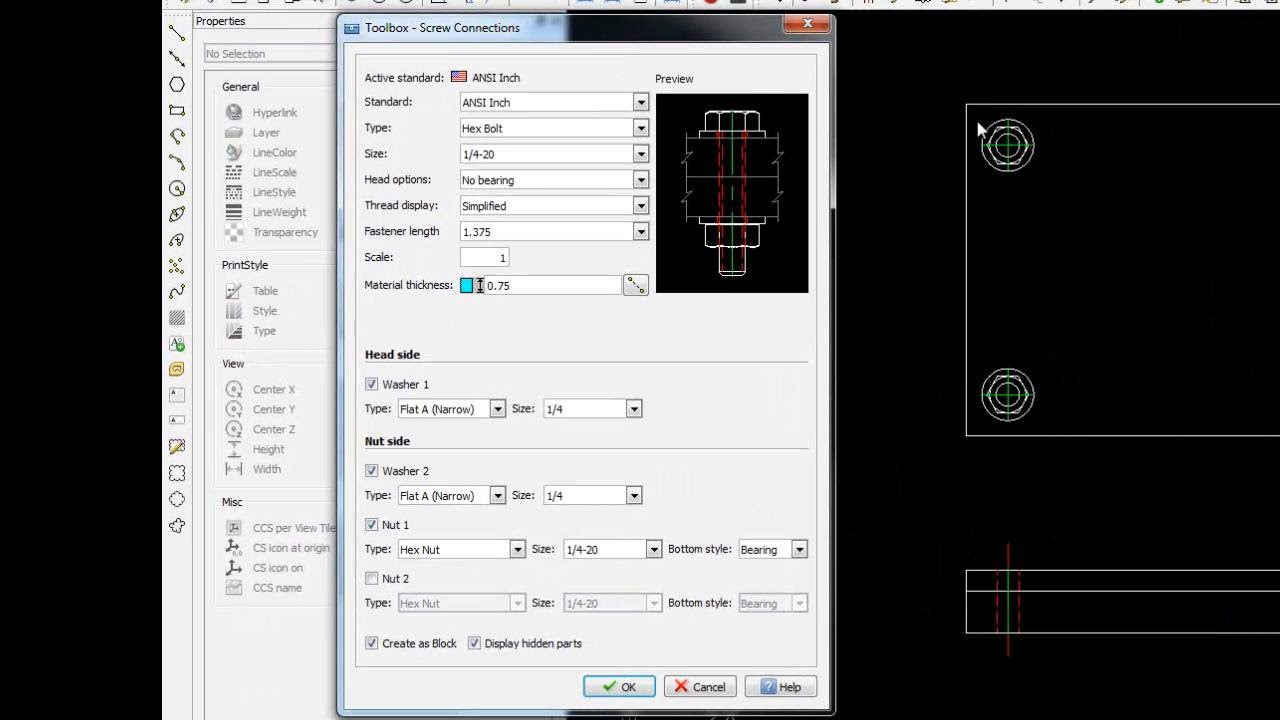Click OK to confirm screw connection
The width and height of the screenshot is (1280, 720).
tap(619, 687)
